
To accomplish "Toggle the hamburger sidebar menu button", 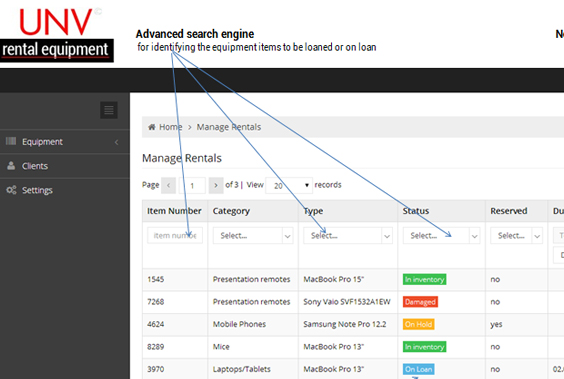I will tap(109, 110).
